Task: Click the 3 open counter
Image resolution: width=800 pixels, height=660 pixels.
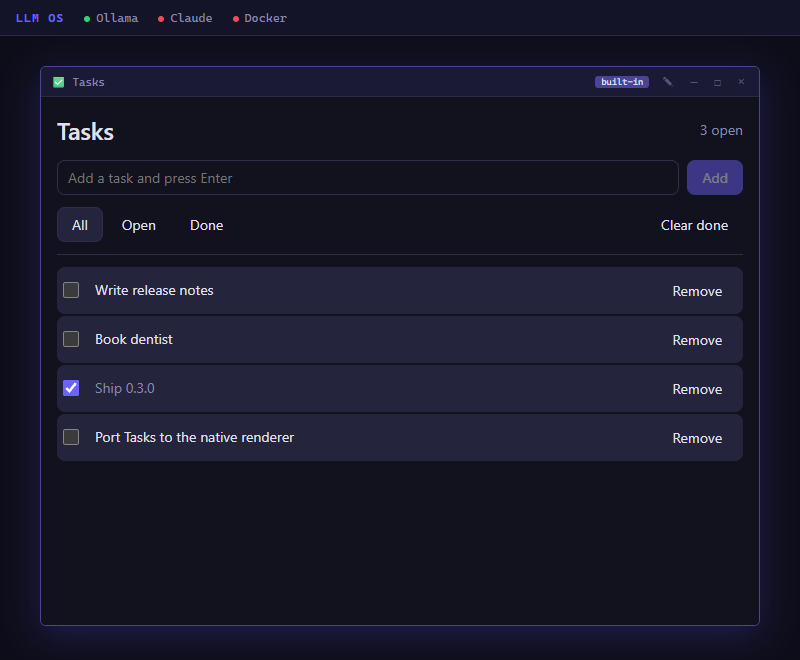Action: tap(721, 131)
